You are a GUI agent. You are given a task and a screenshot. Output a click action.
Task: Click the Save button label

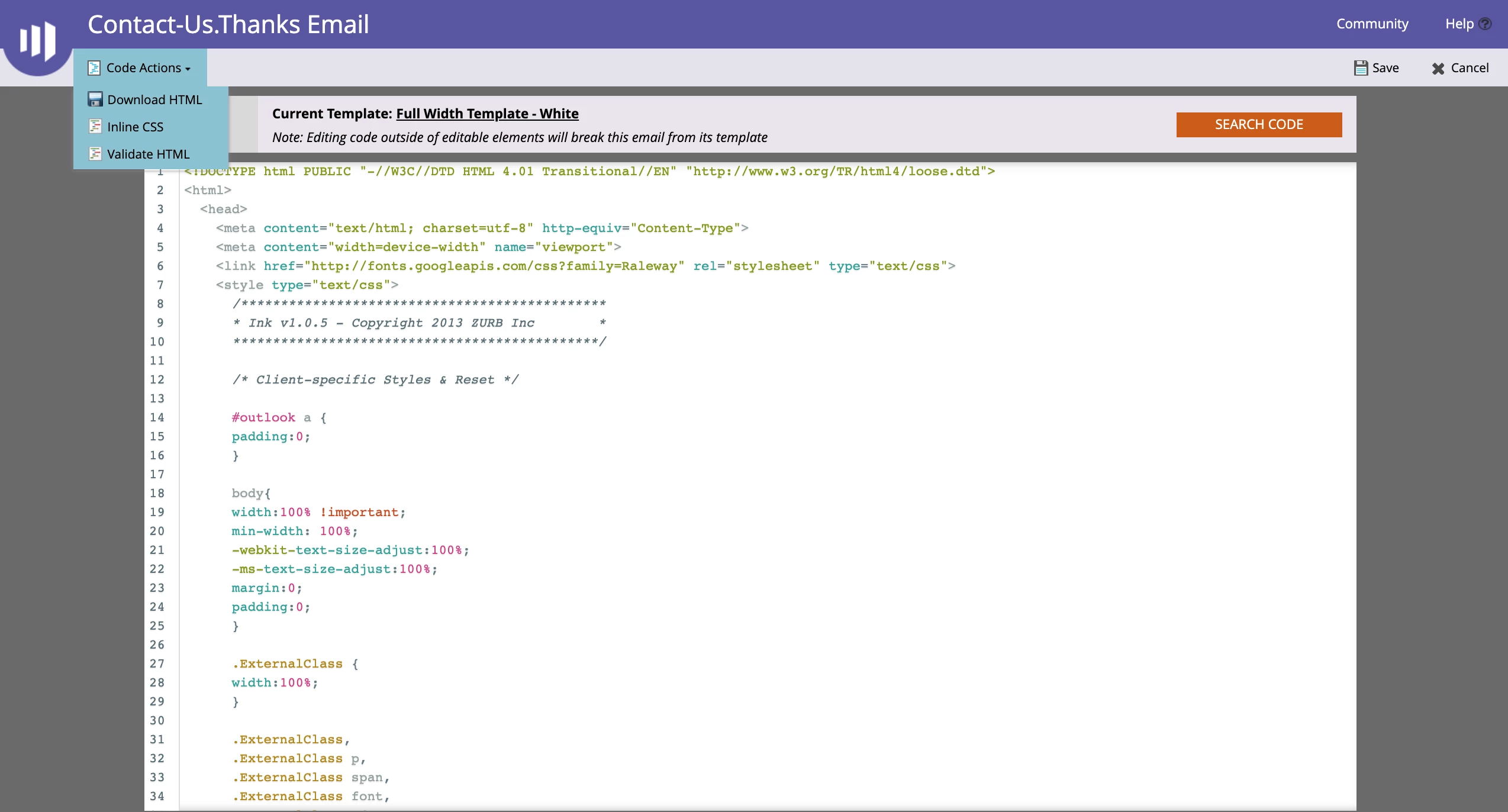pyautogui.click(x=1385, y=68)
